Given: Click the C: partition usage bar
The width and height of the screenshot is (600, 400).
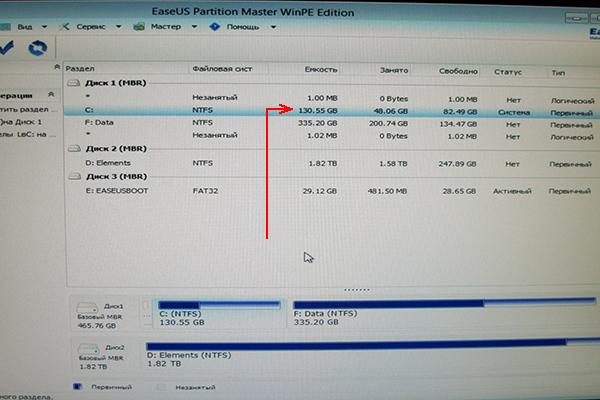Looking at the screenshot, I should [219, 305].
